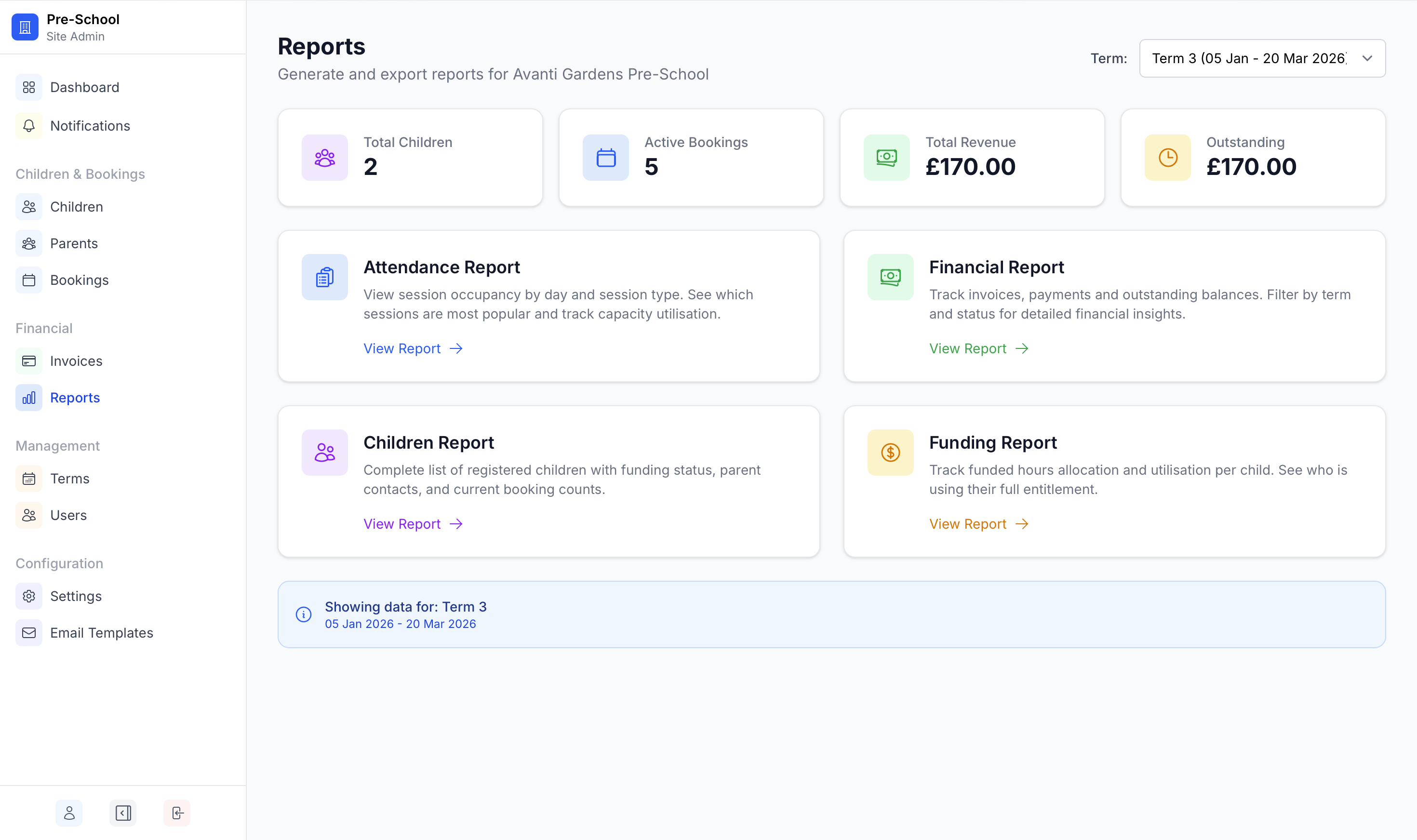Click the user profile icon at sidebar bottom
The image size is (1417, 840).
click(68, 813)
